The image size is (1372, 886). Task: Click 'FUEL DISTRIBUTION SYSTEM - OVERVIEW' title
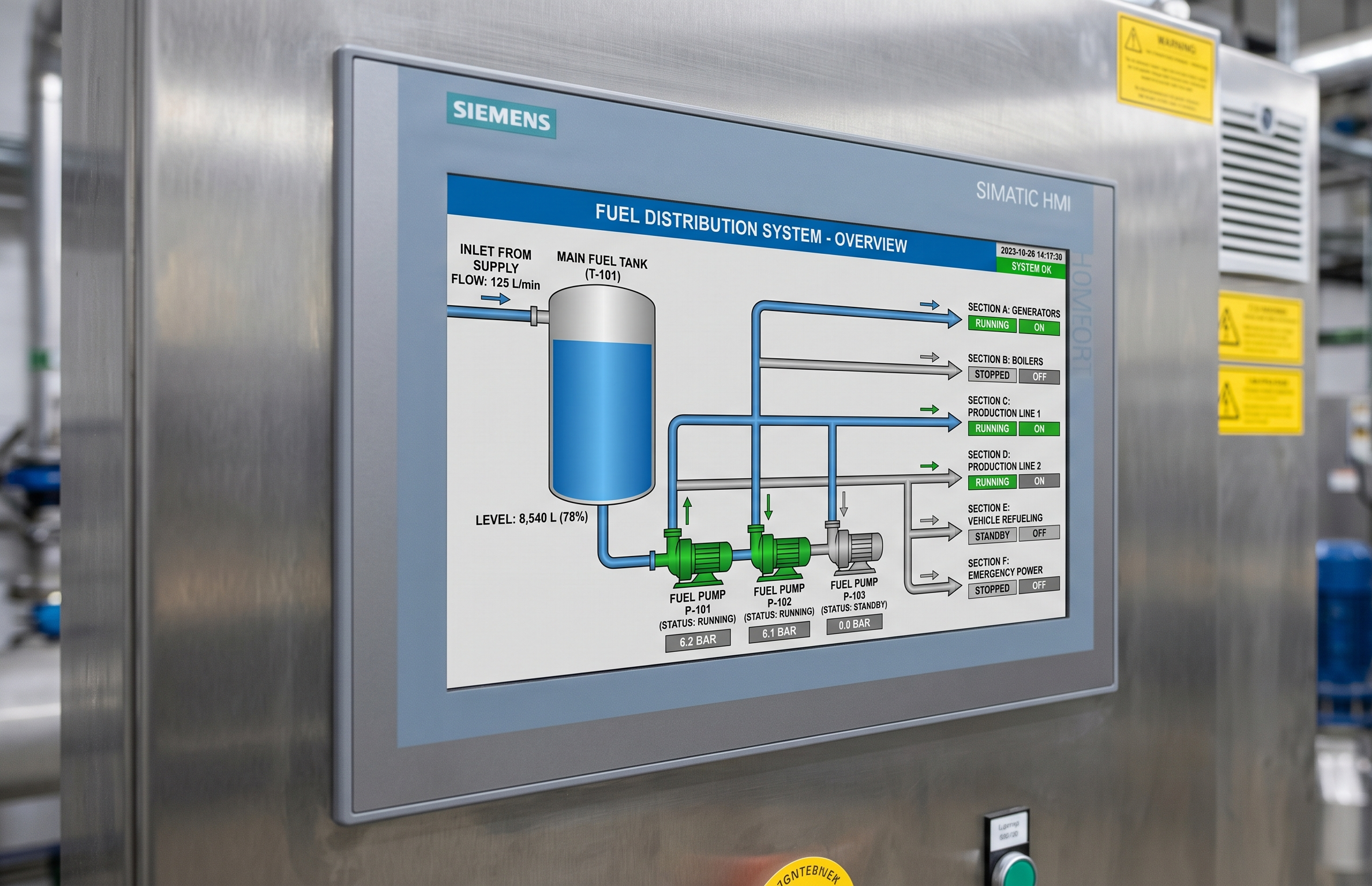pos(751,228)
